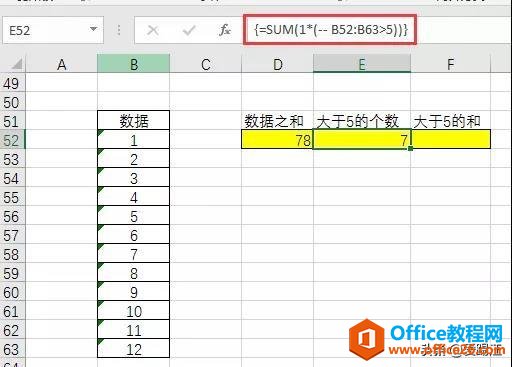Click cell B57 containing 6
This screenshot has width=512, height=367.
(134, 235)
